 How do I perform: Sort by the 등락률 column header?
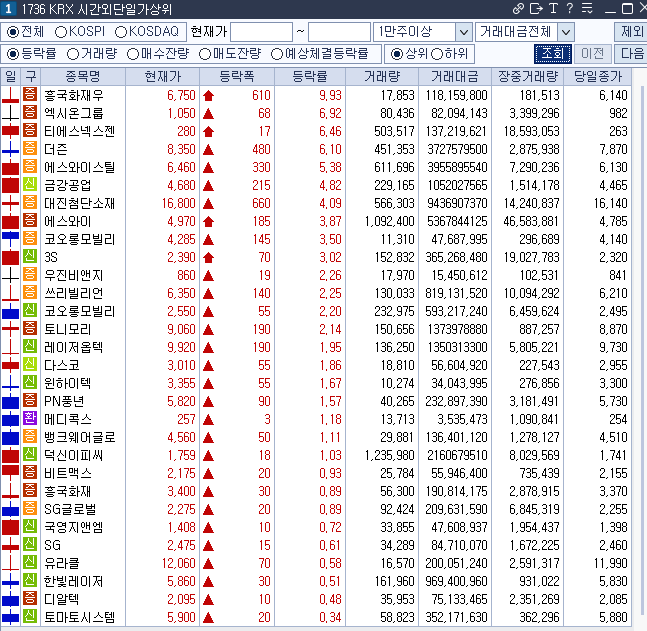[310, 76]
